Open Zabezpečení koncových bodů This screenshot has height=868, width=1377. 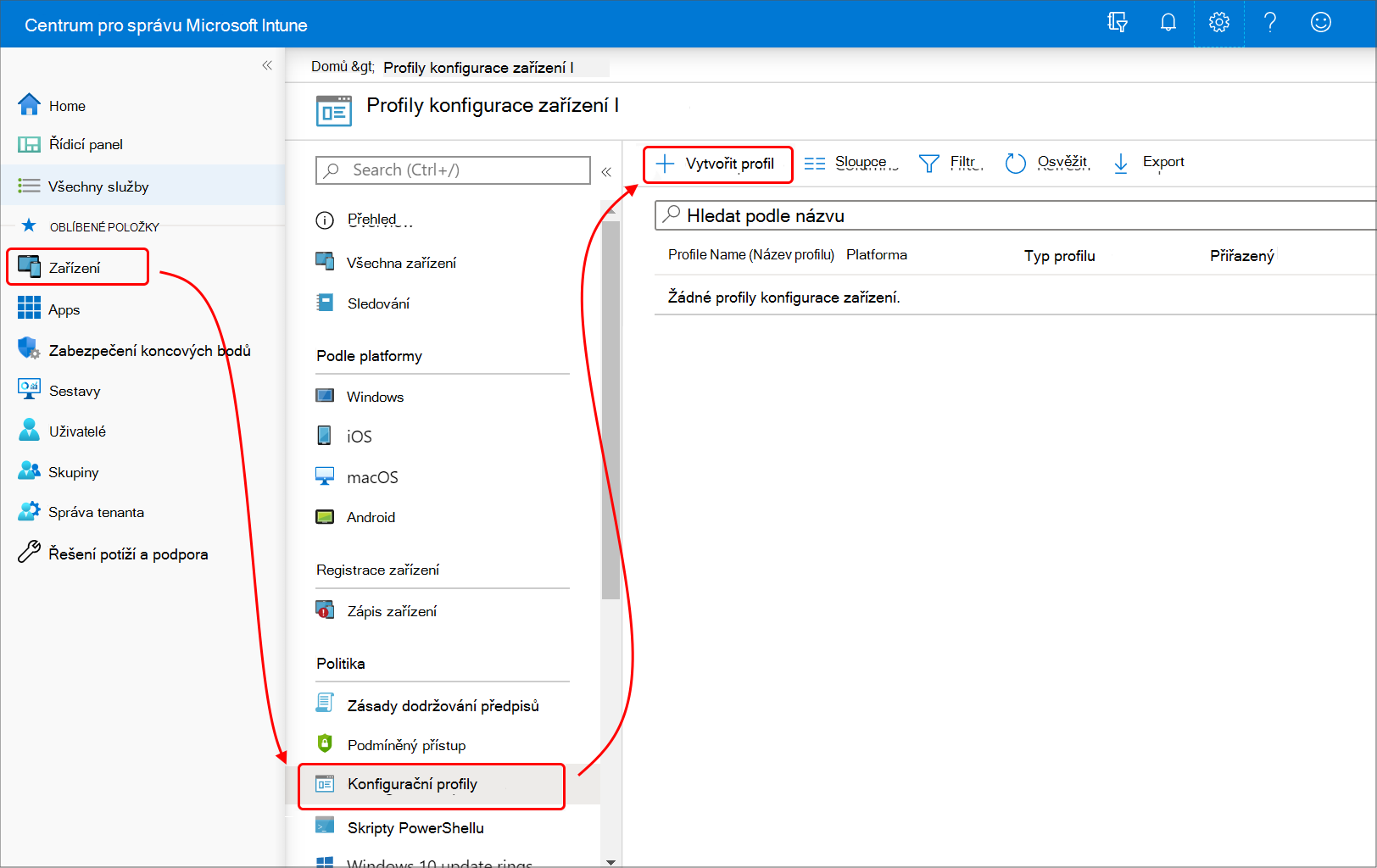[149, 350]
